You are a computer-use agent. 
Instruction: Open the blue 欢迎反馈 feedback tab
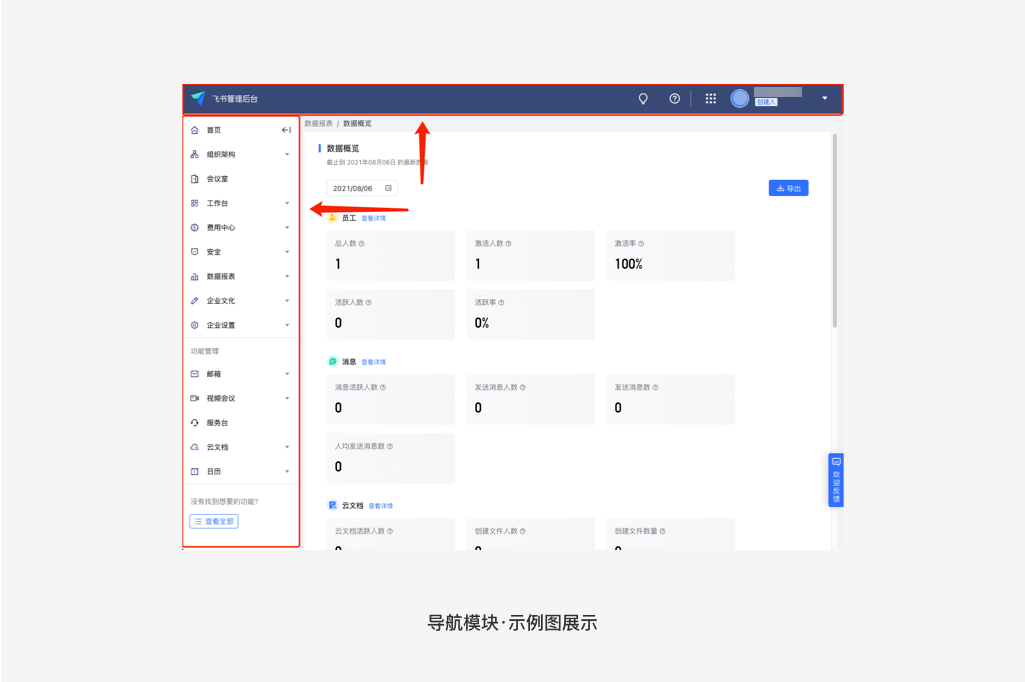836,480
